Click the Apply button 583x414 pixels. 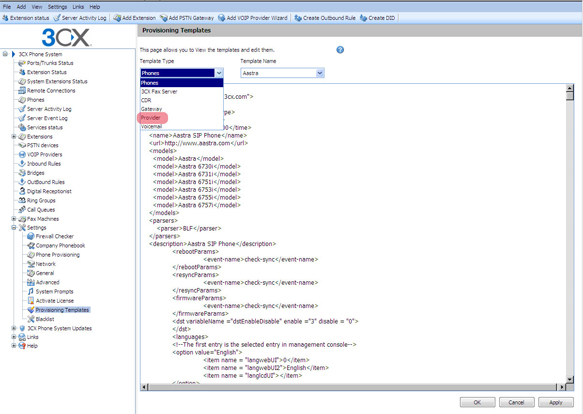coord(556,402)
